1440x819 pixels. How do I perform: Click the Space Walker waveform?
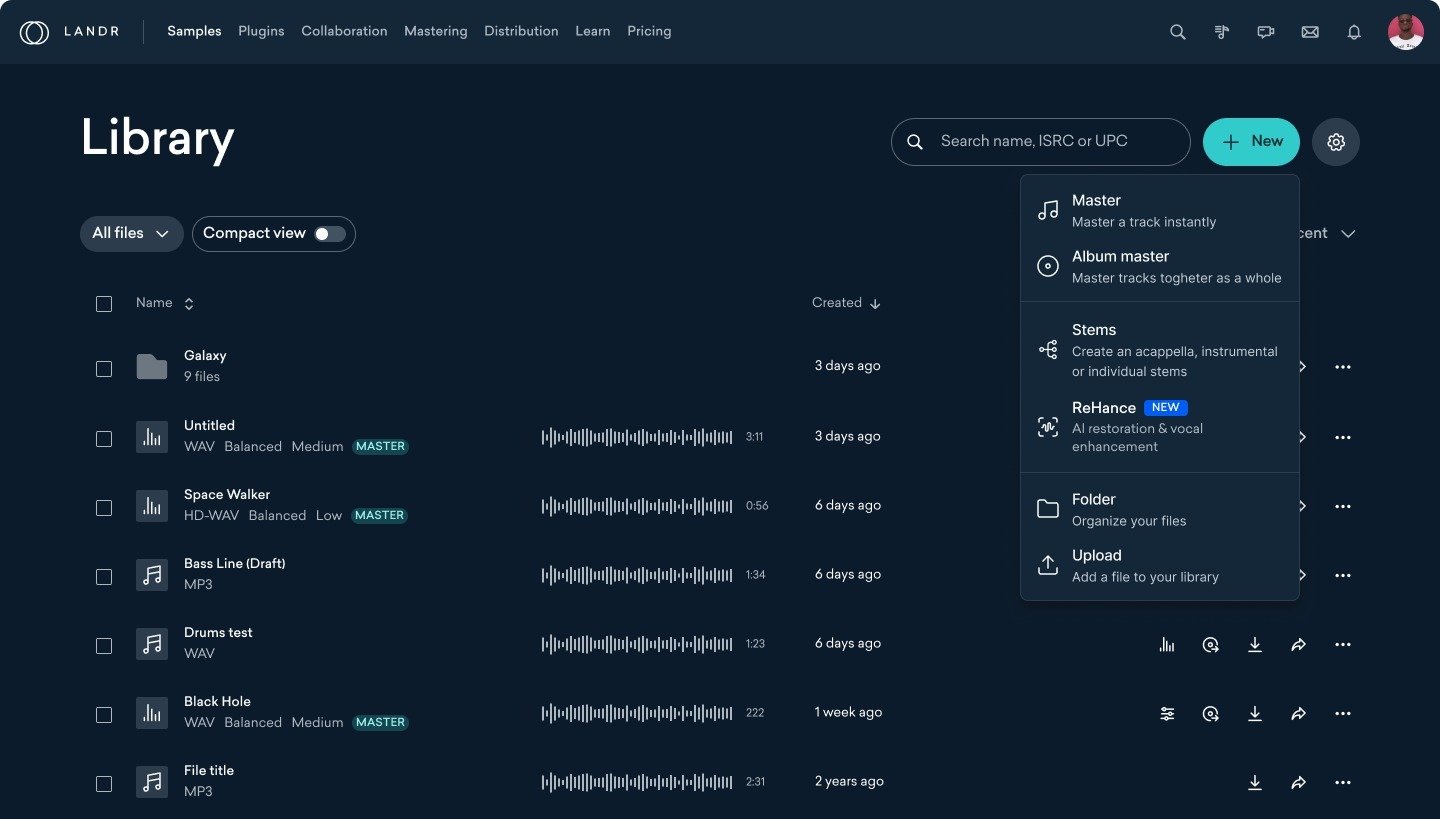[637, 506]
